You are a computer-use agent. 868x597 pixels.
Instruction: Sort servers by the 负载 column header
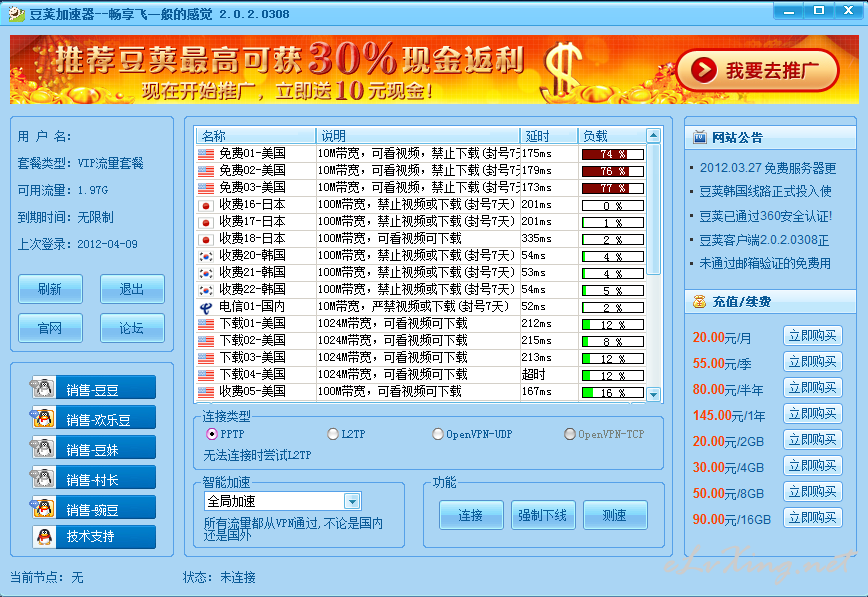coord(612,136)
